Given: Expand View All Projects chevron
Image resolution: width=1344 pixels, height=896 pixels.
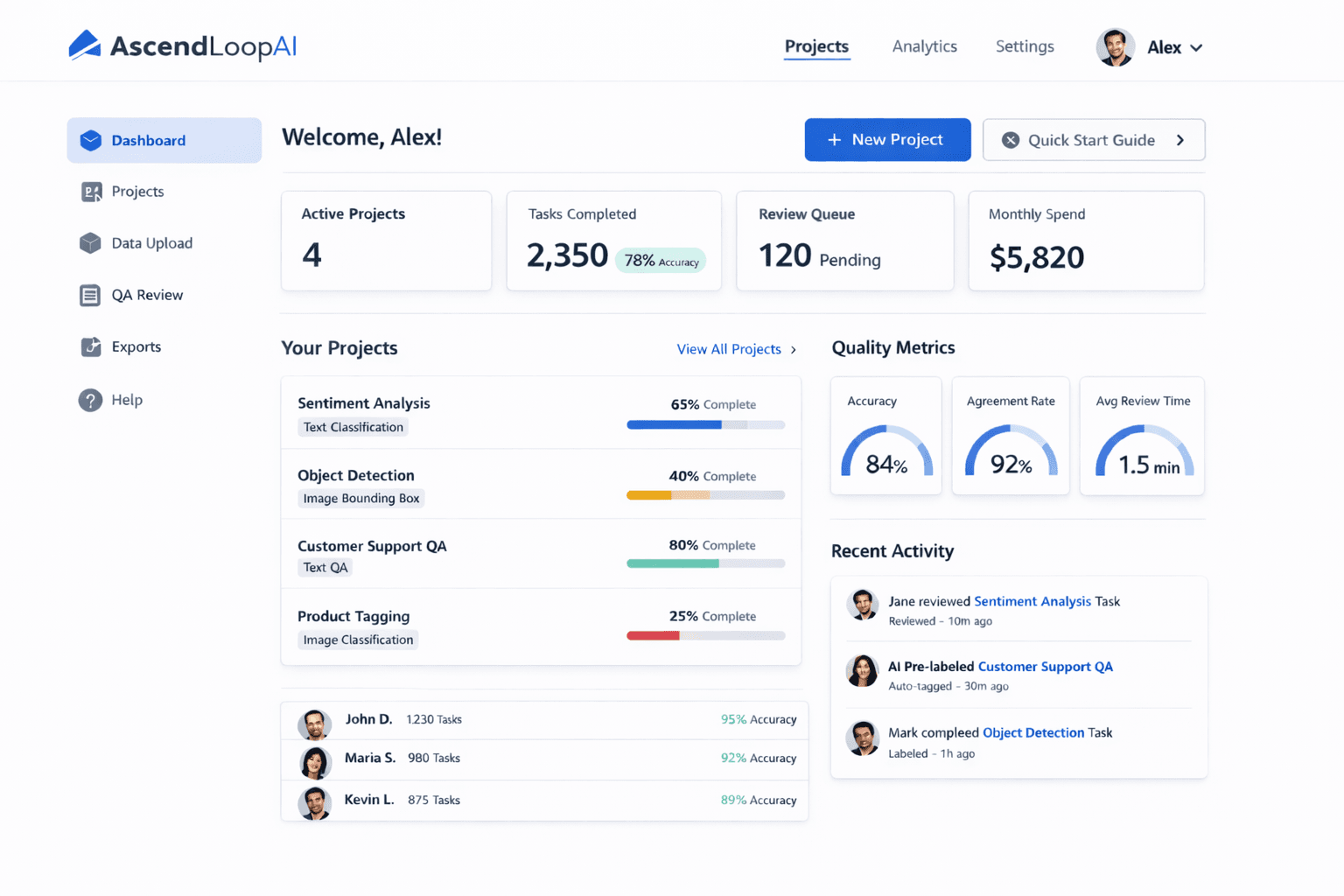Looking at the screenshot, I should (793, 349).
